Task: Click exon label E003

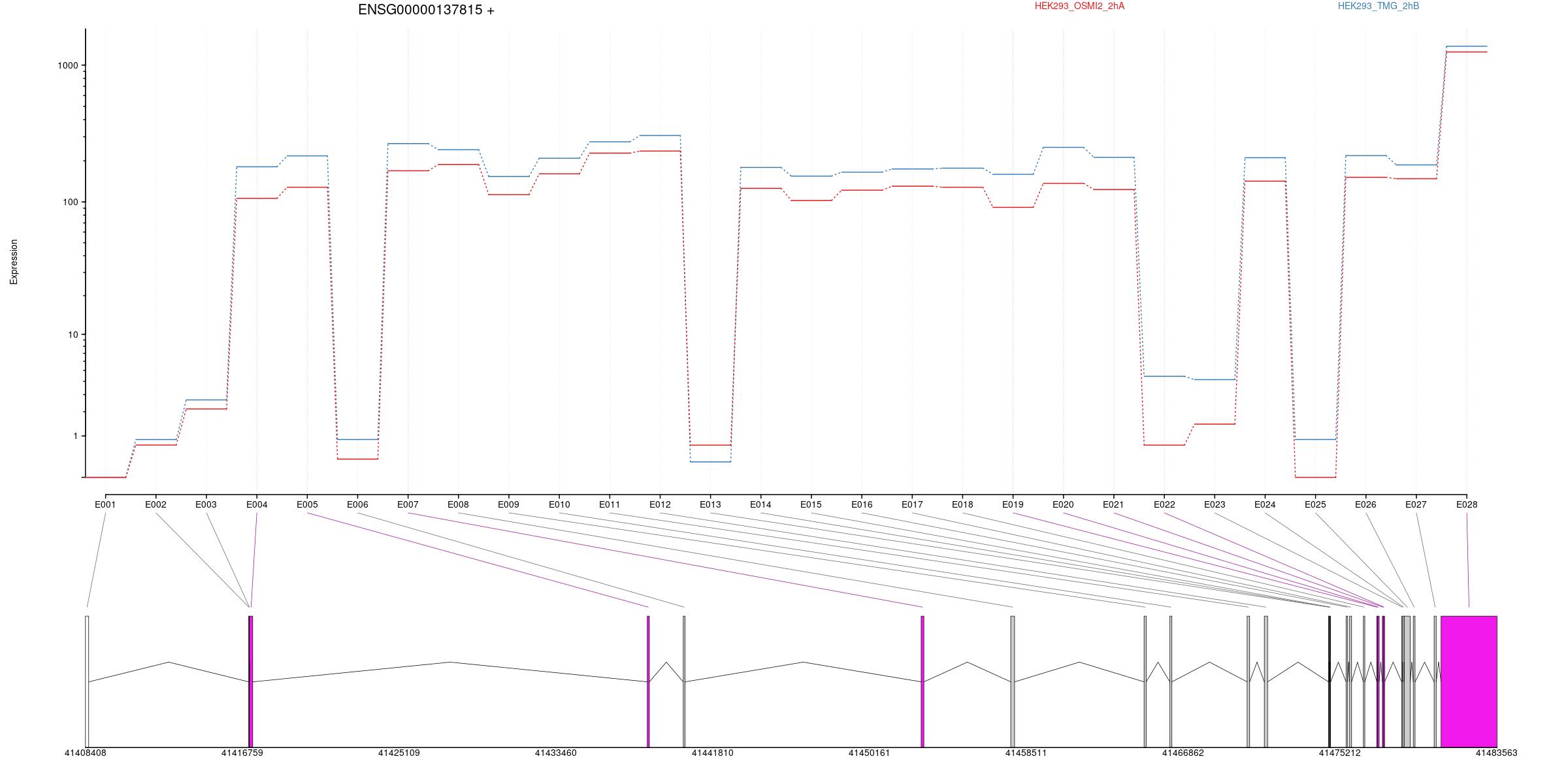Action: pyautogui.click(x=206, y=504)
